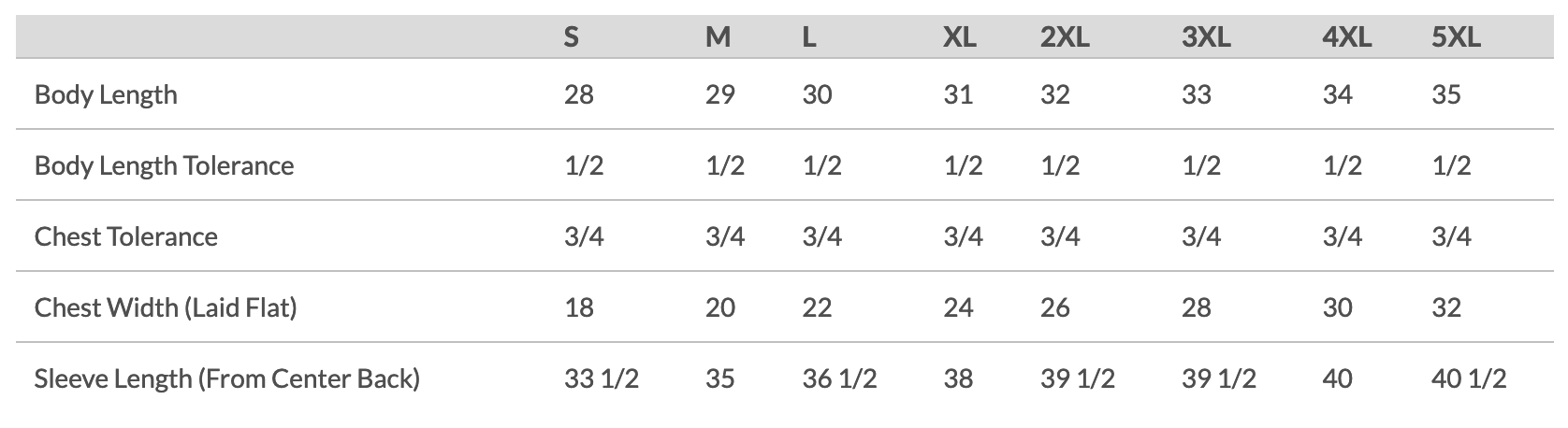The height and width of the screenshot is (428, 1568).
Task: Click the 3XL column header
Action: coord(1206,37)
